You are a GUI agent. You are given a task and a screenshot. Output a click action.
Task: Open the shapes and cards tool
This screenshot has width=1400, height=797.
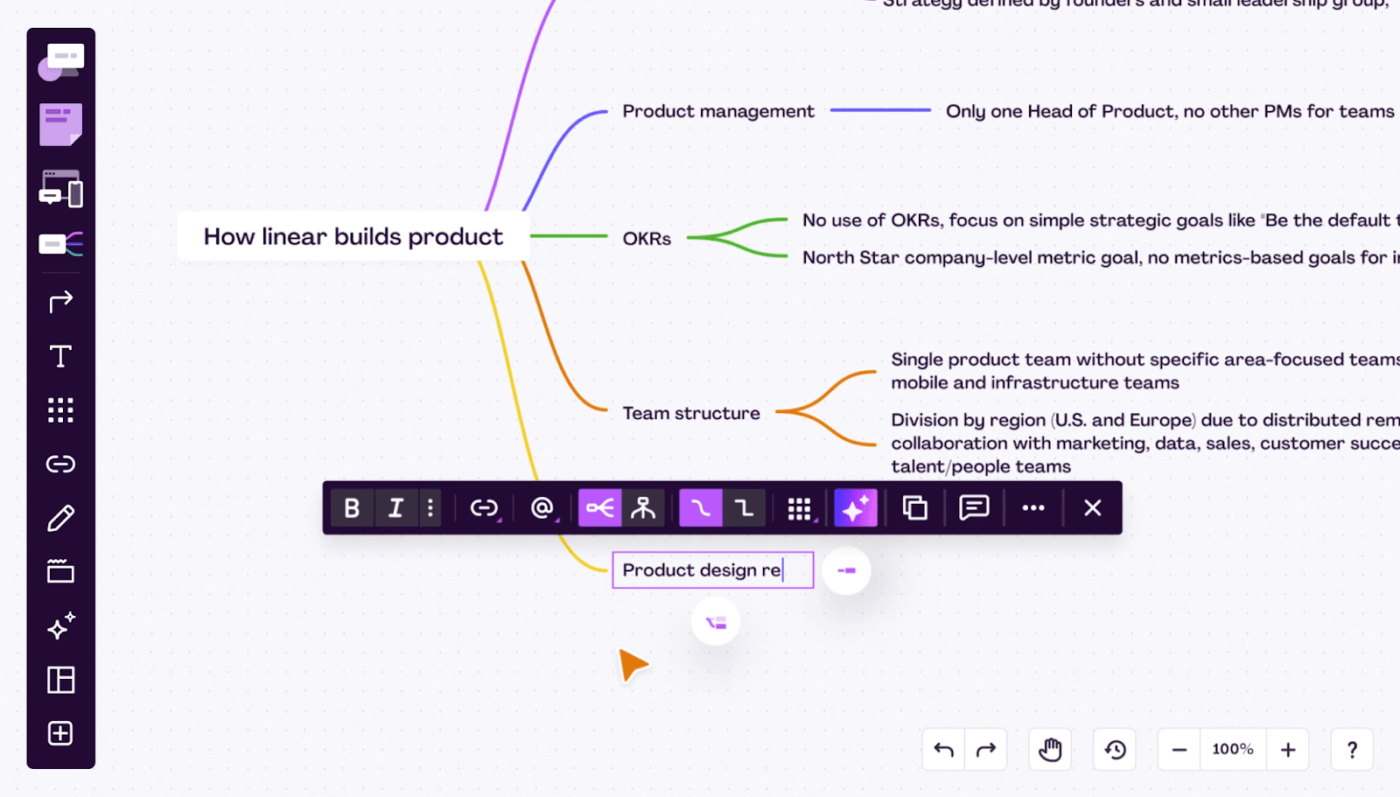(x=61, y=62)
